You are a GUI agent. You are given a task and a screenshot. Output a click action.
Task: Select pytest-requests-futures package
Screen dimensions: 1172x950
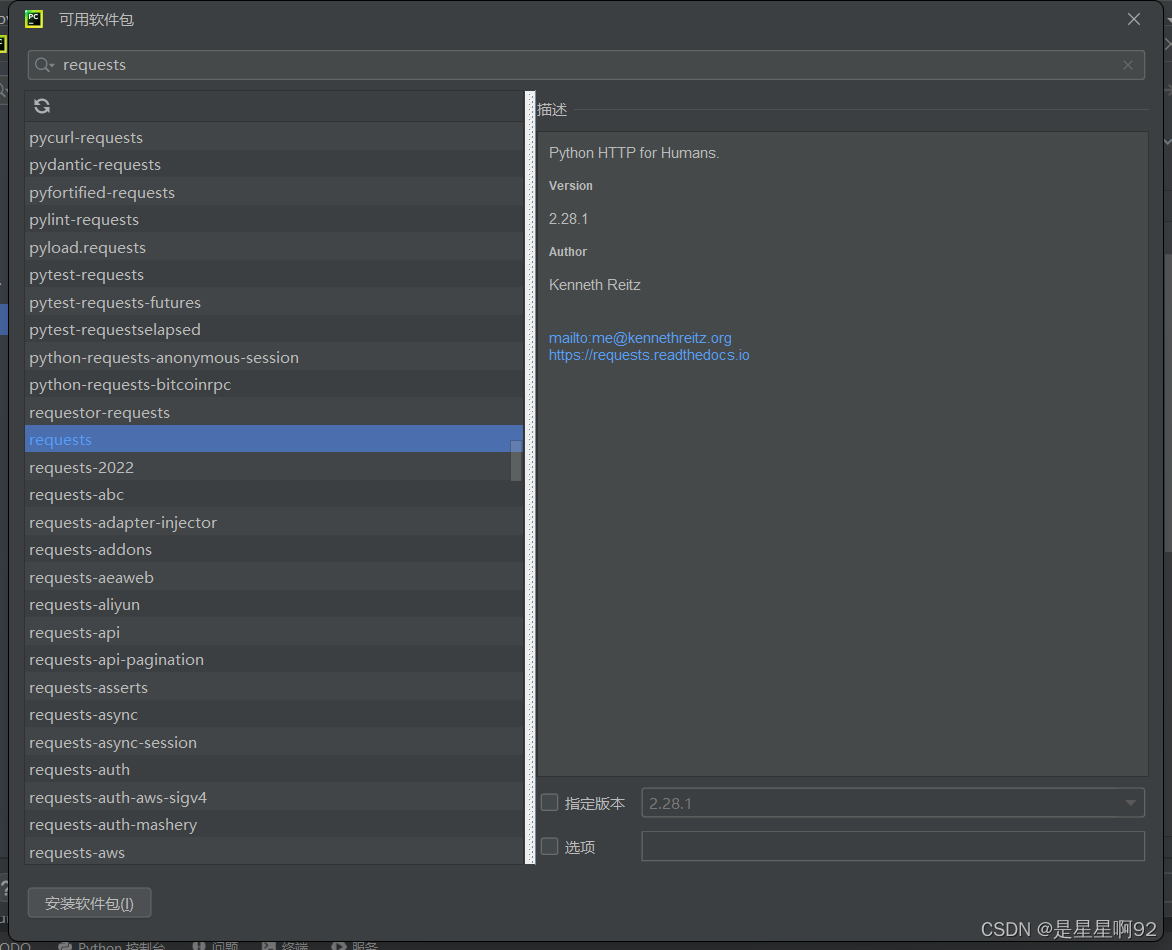click(274, 302)
